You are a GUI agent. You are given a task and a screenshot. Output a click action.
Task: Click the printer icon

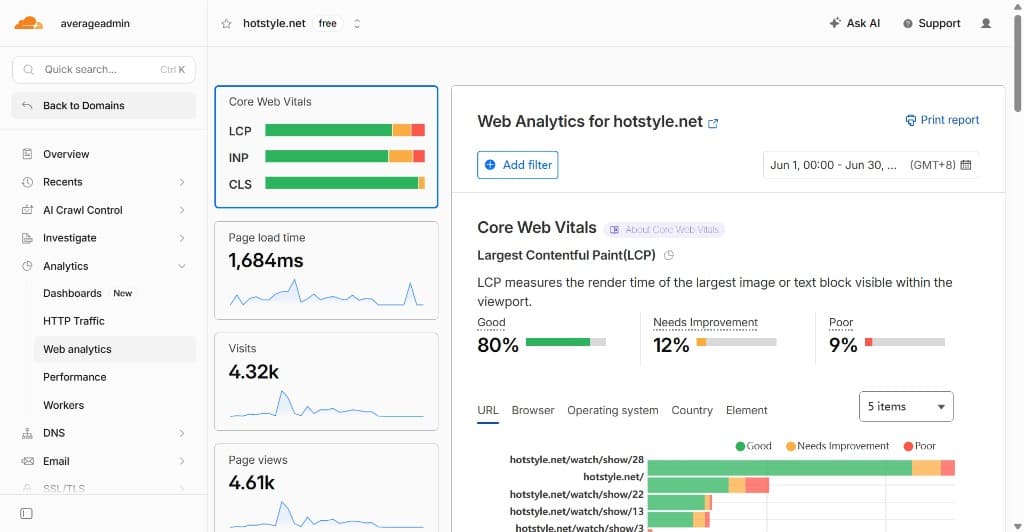910,120
